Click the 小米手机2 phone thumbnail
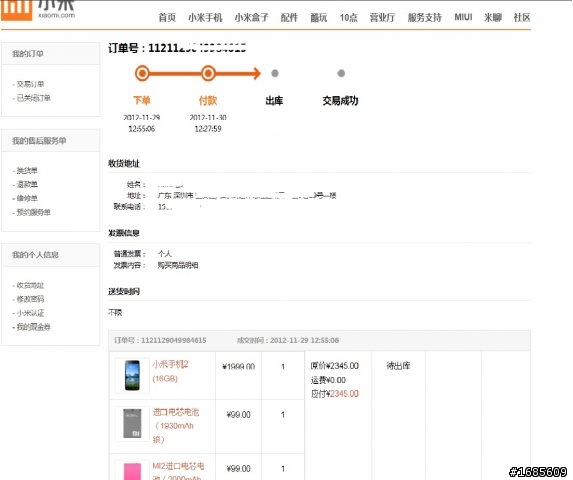Screen dimensions: 573x480 (132, 375)
